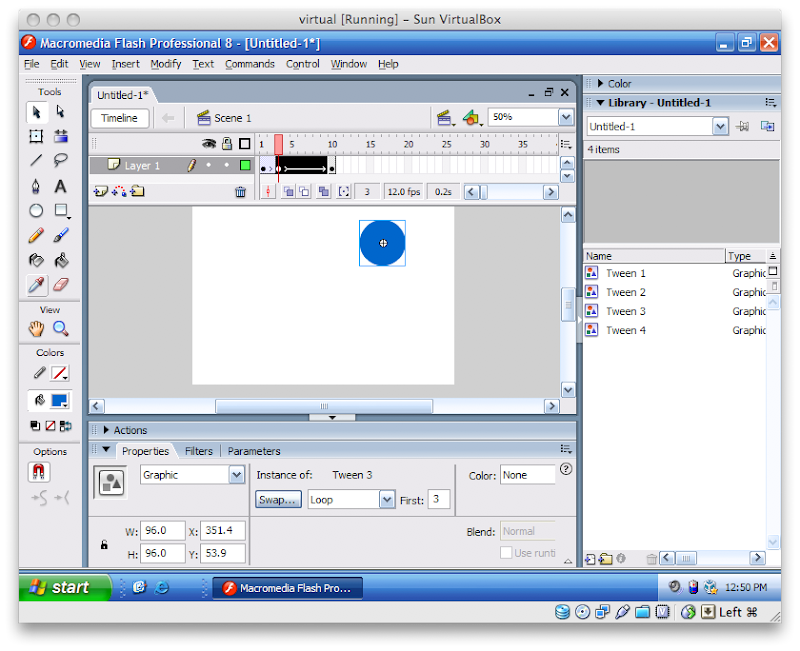Click Insert Layer icon below timeline

(x=101, y=192)
